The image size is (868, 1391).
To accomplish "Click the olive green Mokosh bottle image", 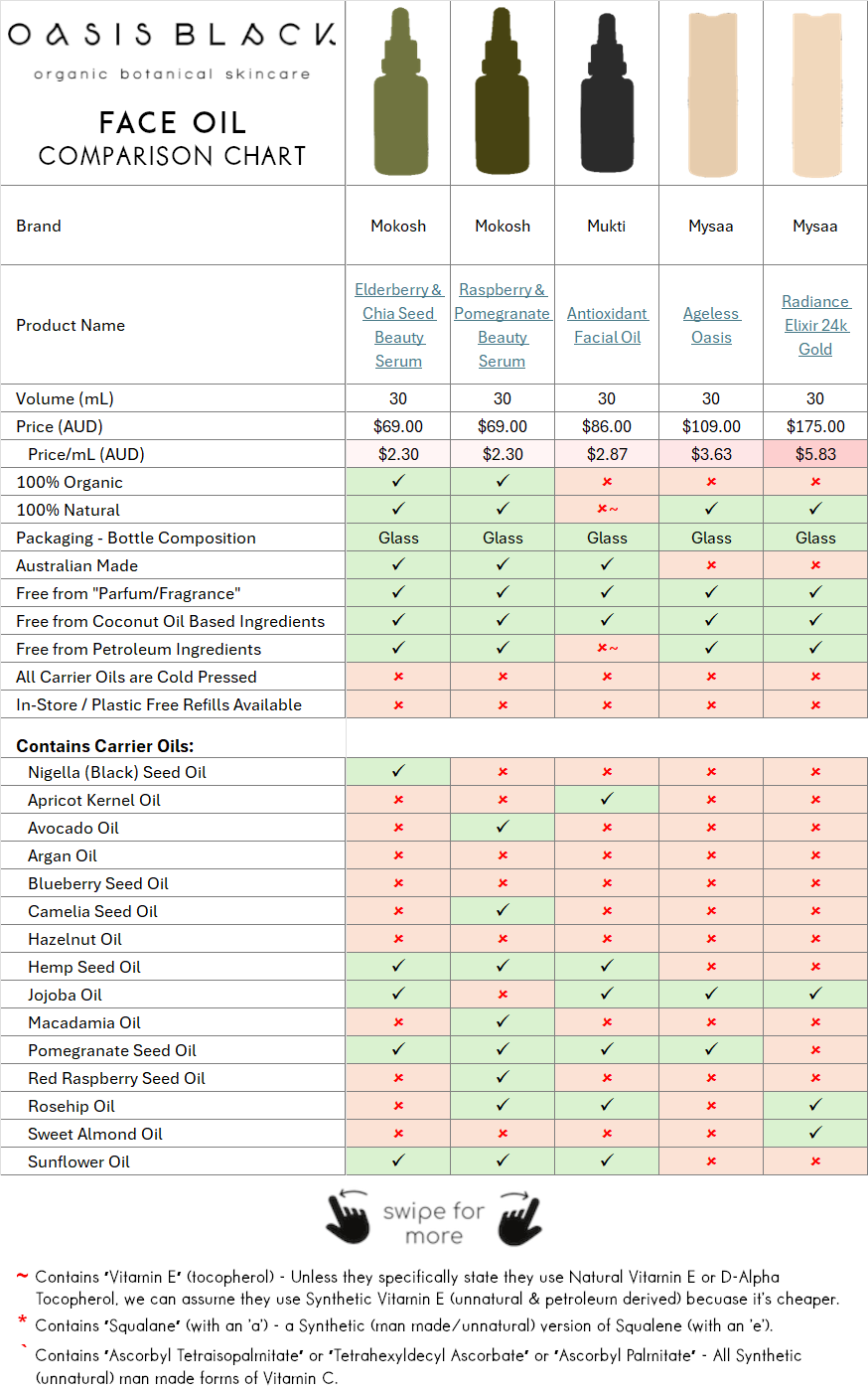I will 399,91.
